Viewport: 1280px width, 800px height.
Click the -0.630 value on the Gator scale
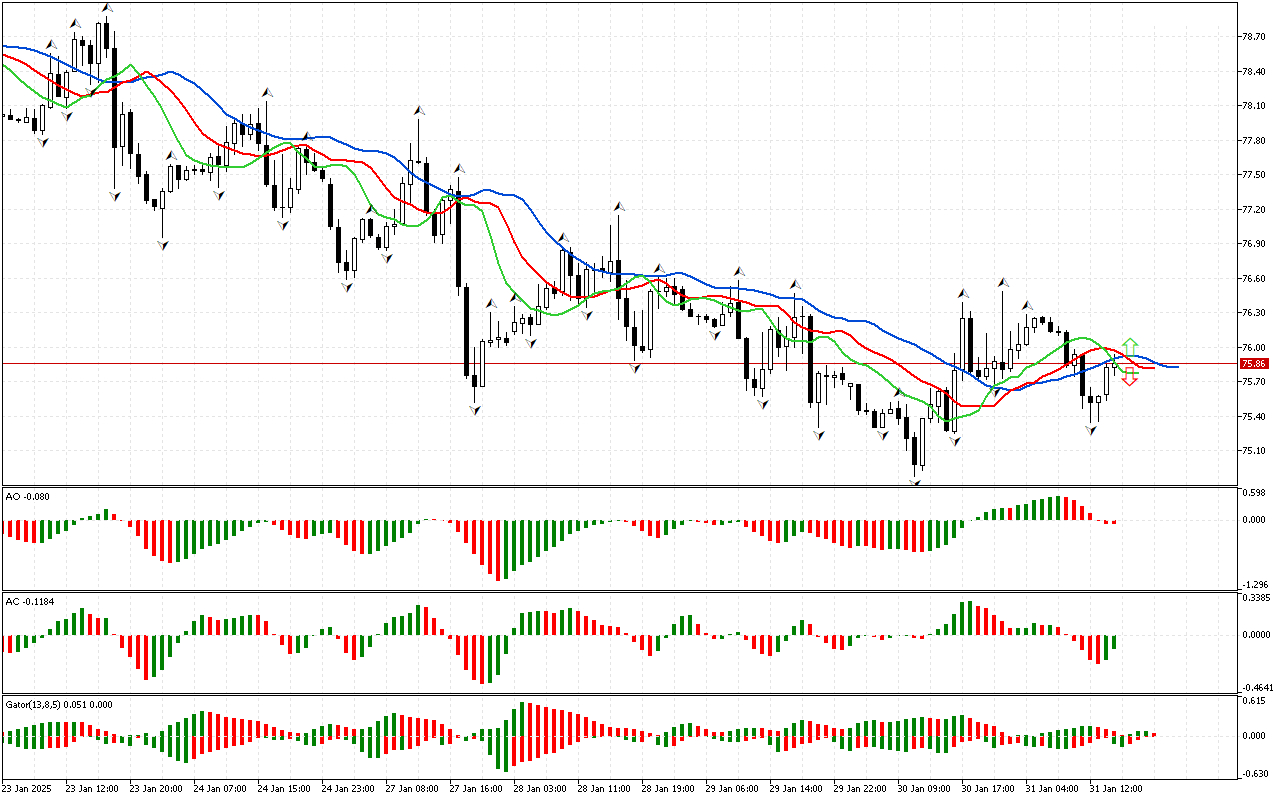pyautogui.click(x=1253, y=773)
